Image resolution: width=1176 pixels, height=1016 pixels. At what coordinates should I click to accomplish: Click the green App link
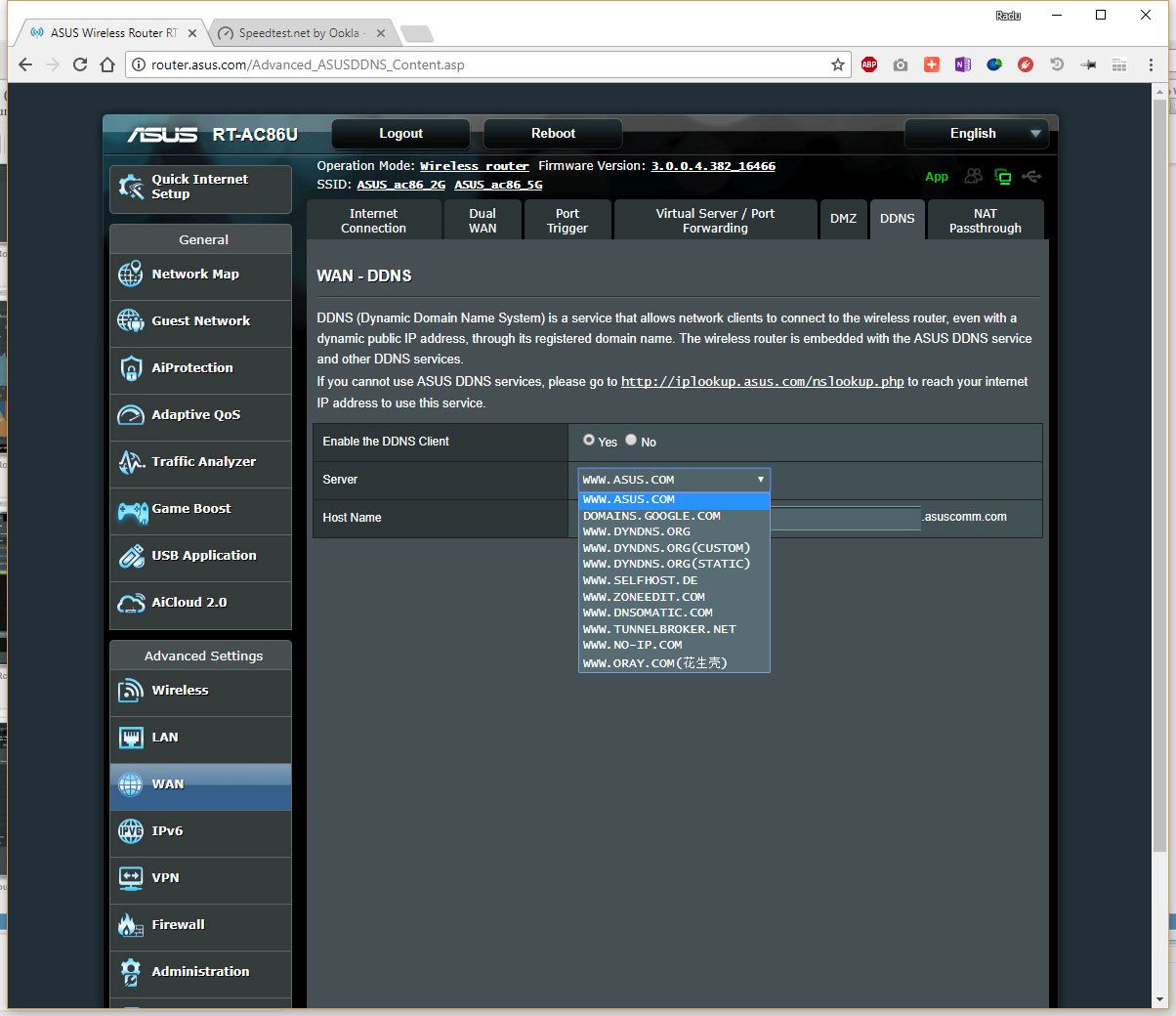937,177
